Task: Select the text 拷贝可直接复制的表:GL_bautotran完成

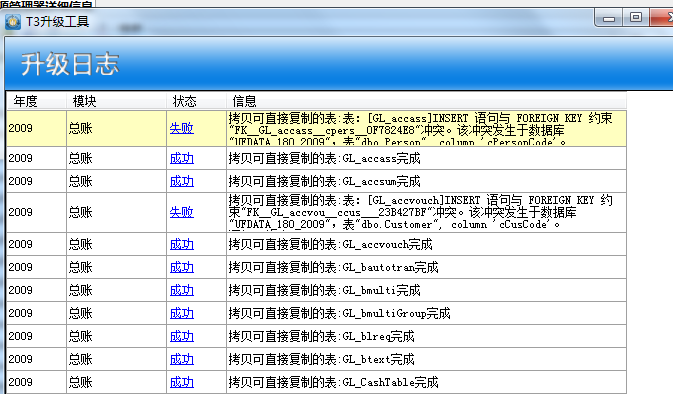Action: [x=333, y=267]
